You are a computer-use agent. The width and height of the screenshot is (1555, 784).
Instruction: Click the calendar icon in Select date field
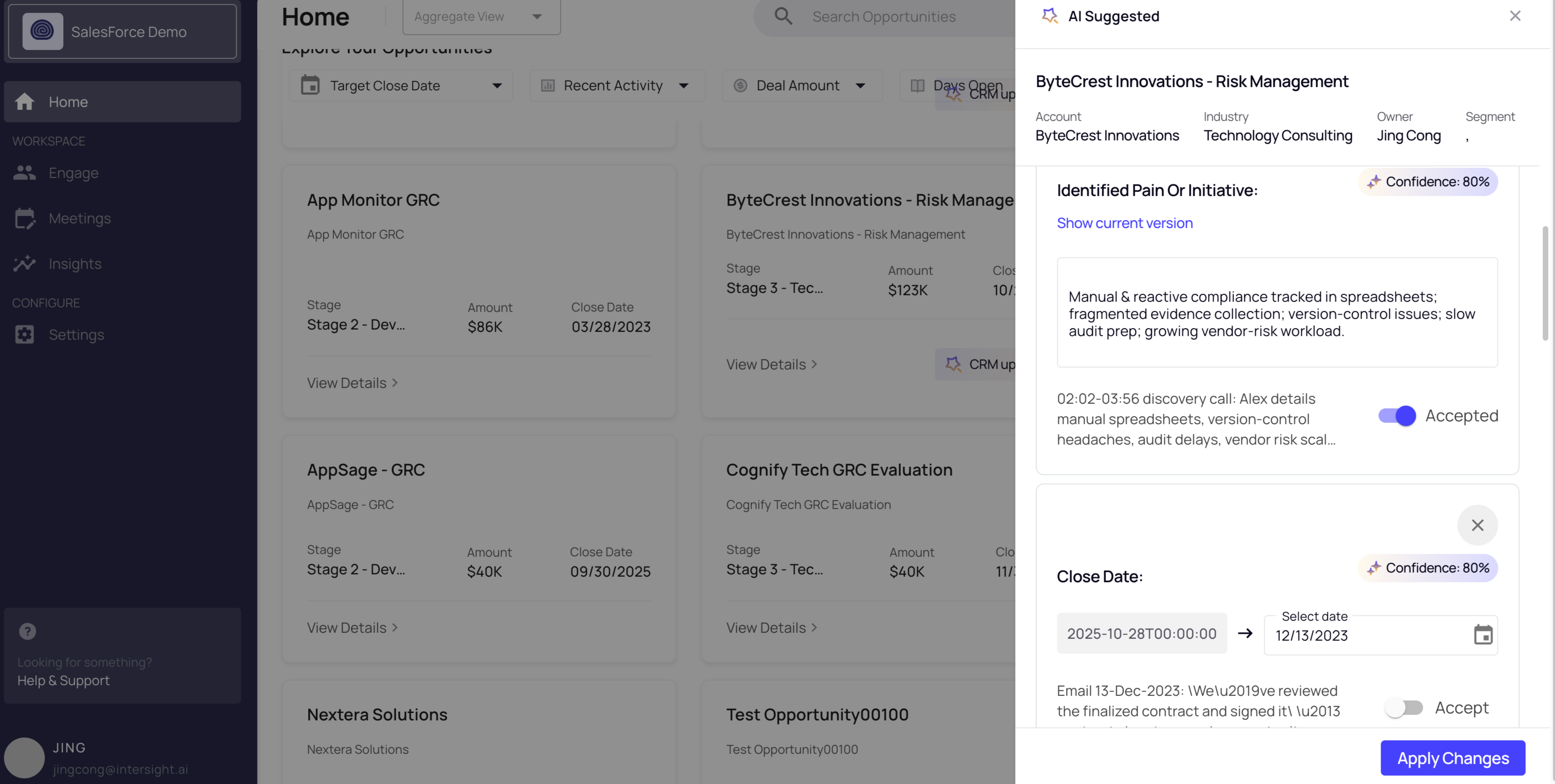(1483, 635)
